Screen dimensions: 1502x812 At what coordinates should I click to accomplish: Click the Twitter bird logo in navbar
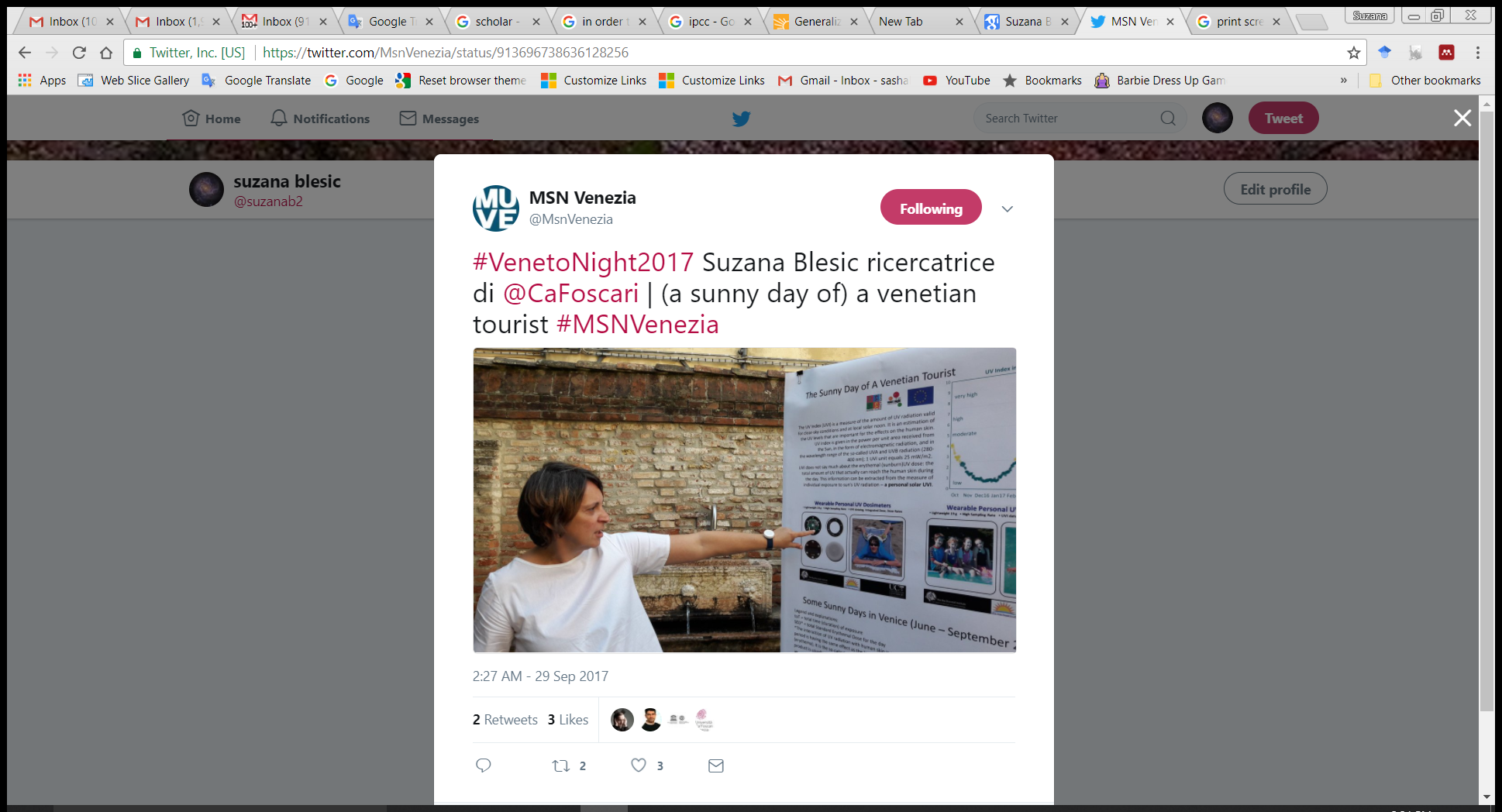coord(741,119)
